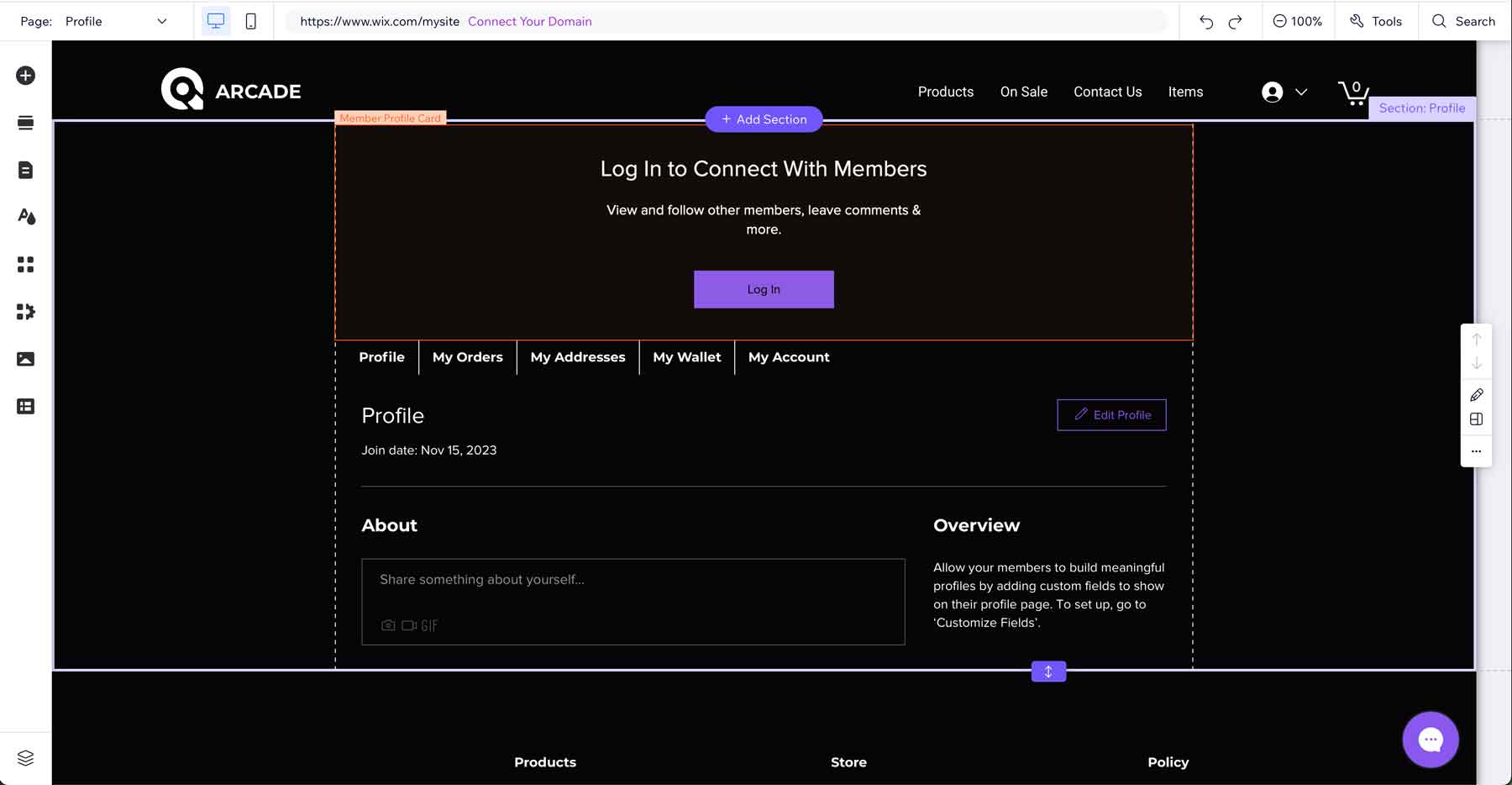1512x785 pixels.
Task: Open the Media panel
Action: click(25, 358)
